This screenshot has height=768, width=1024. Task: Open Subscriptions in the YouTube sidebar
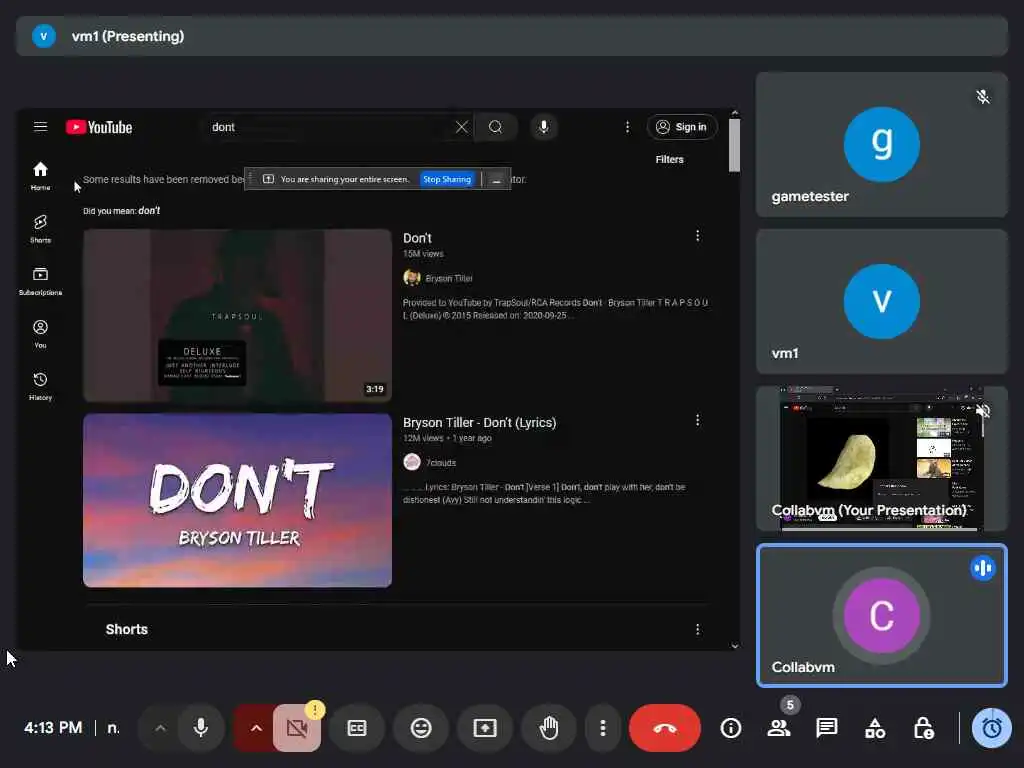(x=40, y=281)
